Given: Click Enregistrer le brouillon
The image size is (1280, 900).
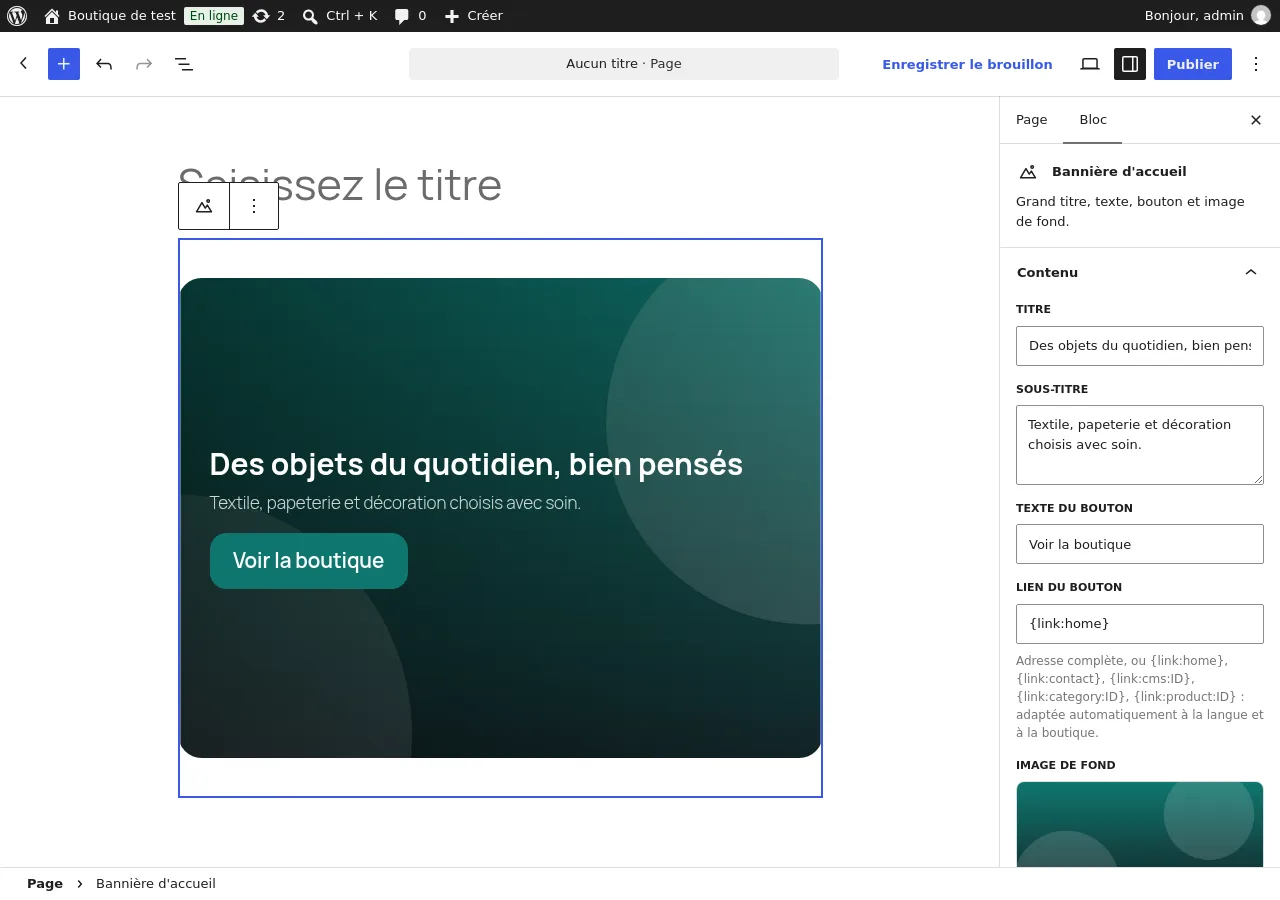Looking at the screenshot, I should pyautogui.click(x=967, y=64).
